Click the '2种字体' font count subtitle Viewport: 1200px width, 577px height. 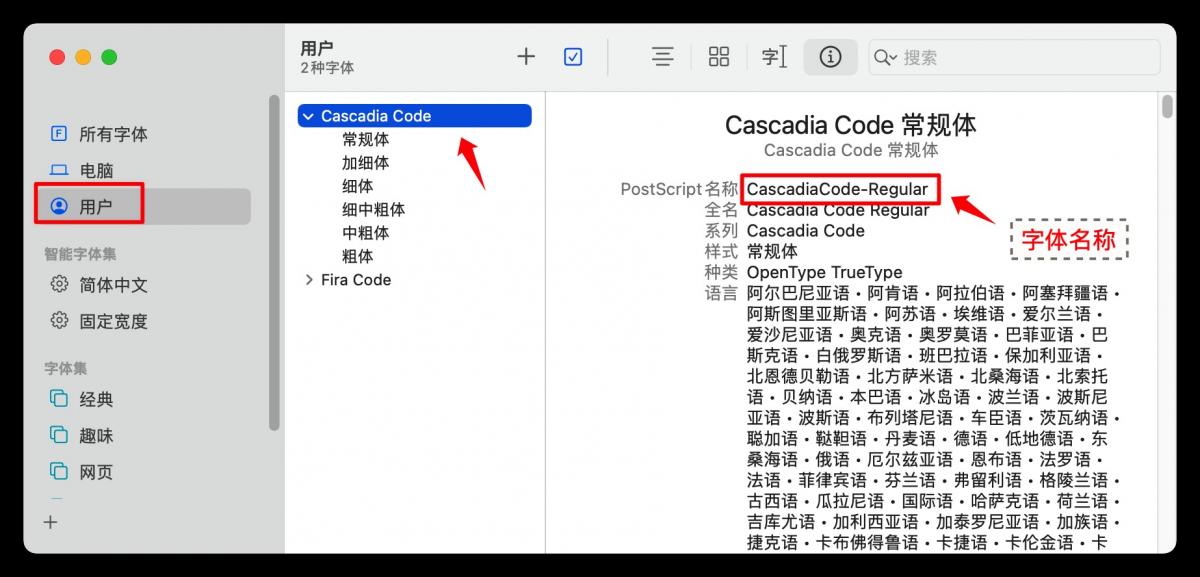coord(327,68)
